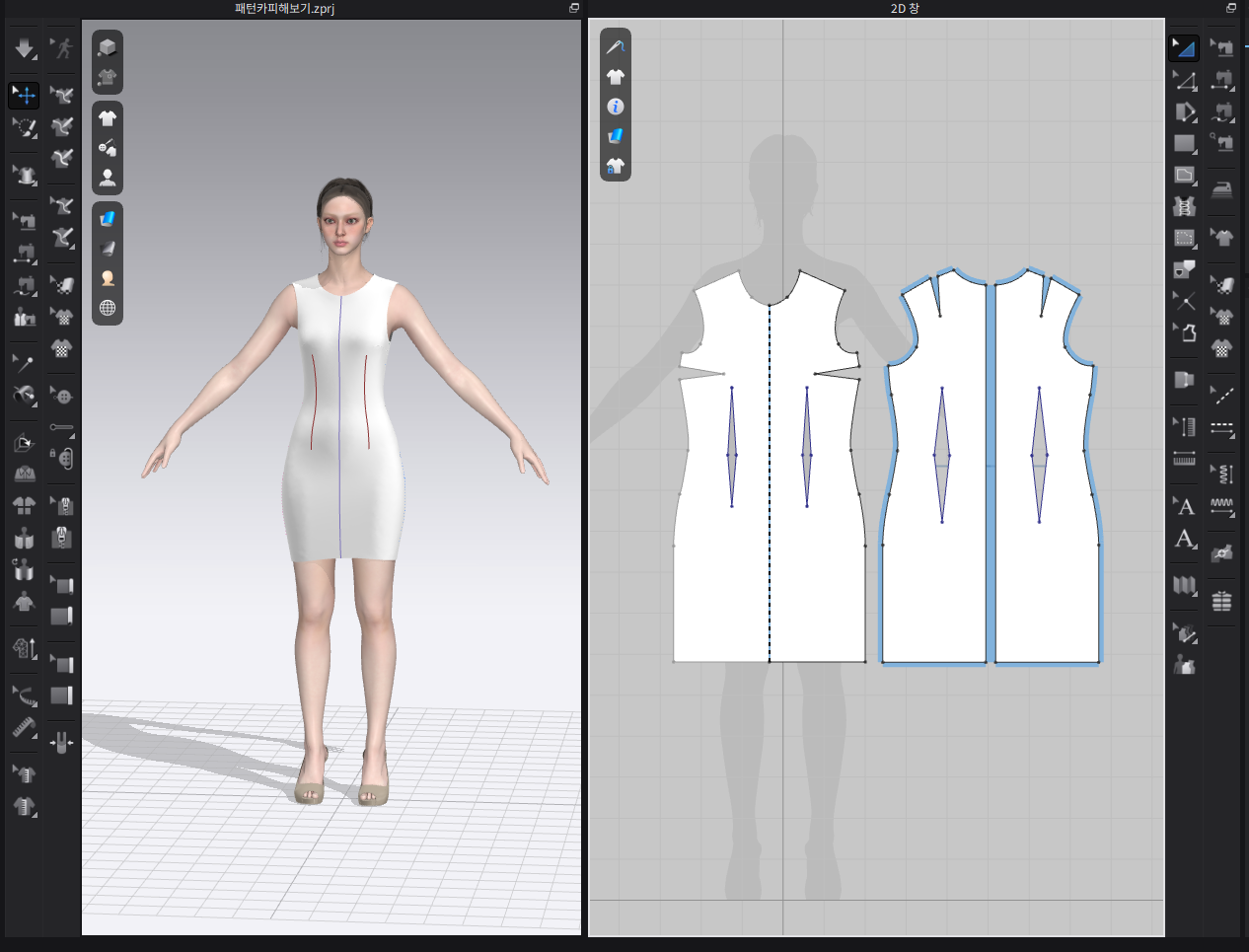Click the 3D tape measure ruler tool
Image resolution: width=1249 pixels, height=952 pixels.
25,728
